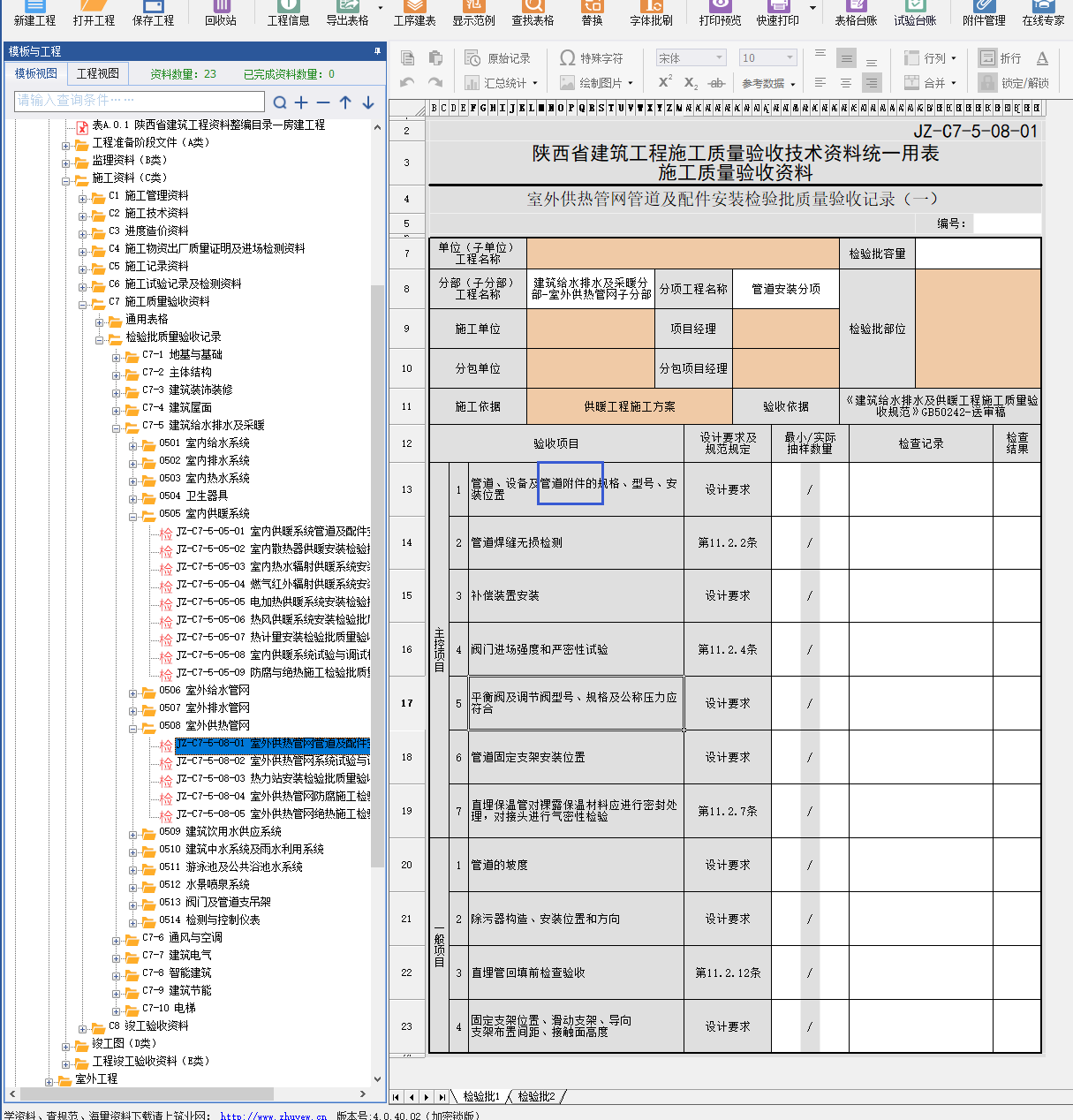1073x1120 pixels.
Task: Click the search magnifier icon in tree panel
Action: point(280,102)
